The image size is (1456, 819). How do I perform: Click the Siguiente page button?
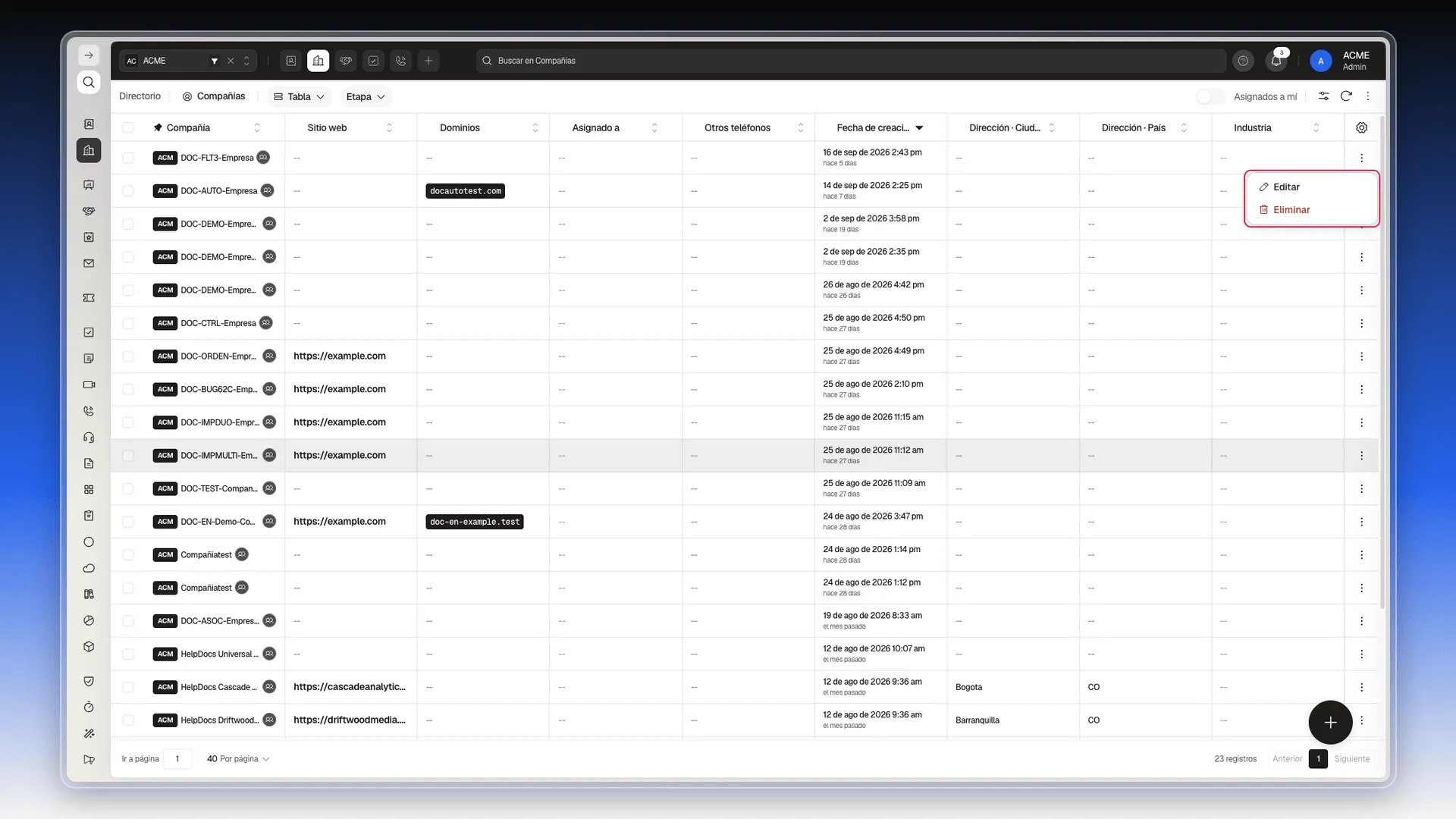point(1351,759)
